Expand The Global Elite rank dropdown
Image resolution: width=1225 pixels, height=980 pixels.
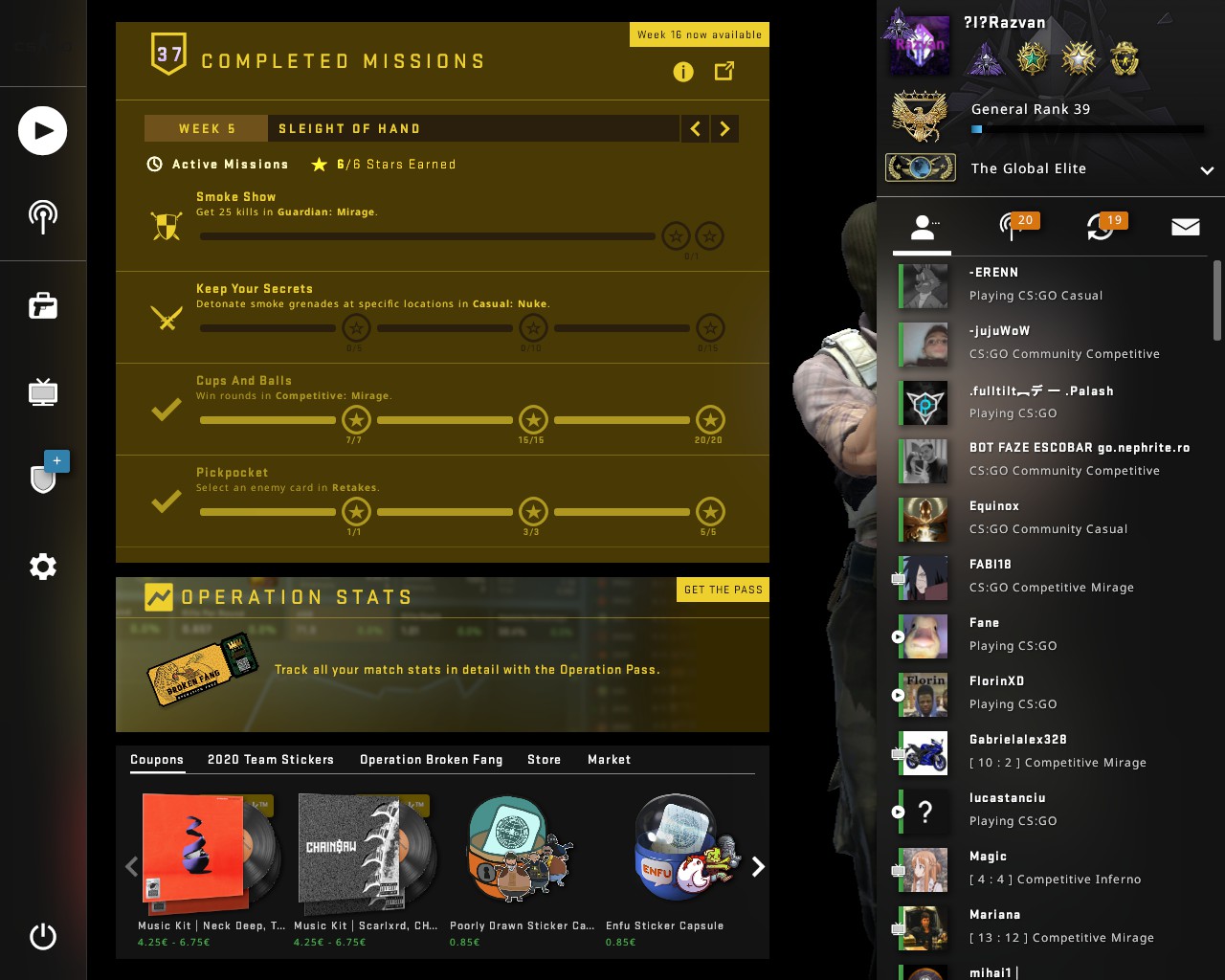(1207, 170)
